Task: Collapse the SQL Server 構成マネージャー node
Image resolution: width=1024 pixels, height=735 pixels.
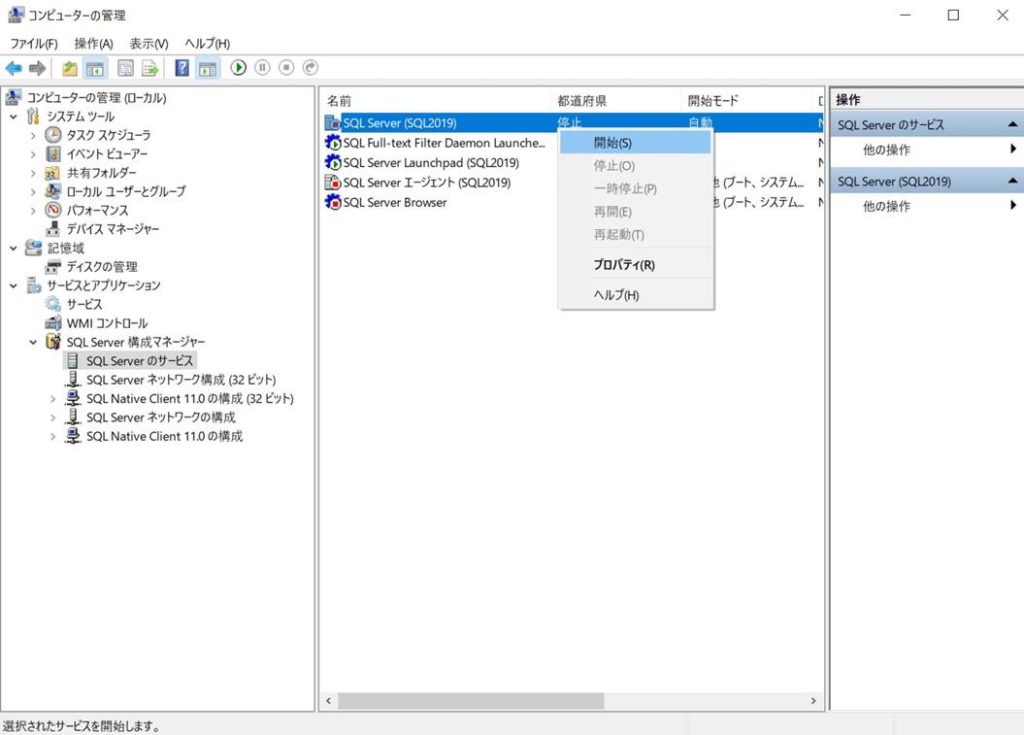Action: 33,342
